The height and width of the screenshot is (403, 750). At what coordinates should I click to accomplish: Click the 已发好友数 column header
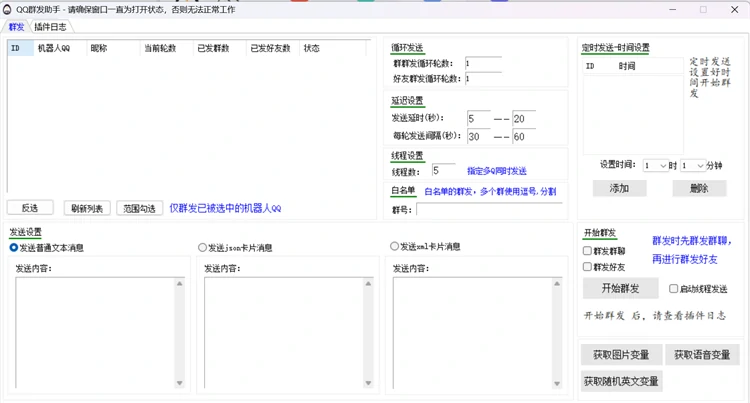(x=273, y=48)
